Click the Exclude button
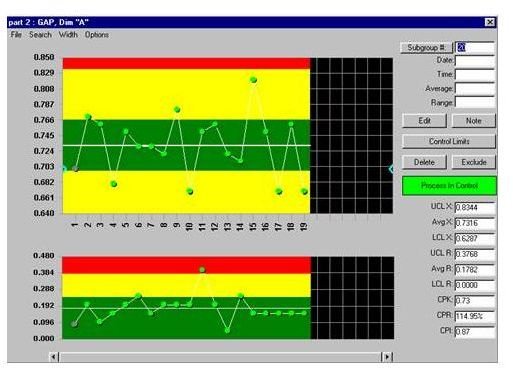The height and width of the screenshot is (368, 513). point(474,162)
